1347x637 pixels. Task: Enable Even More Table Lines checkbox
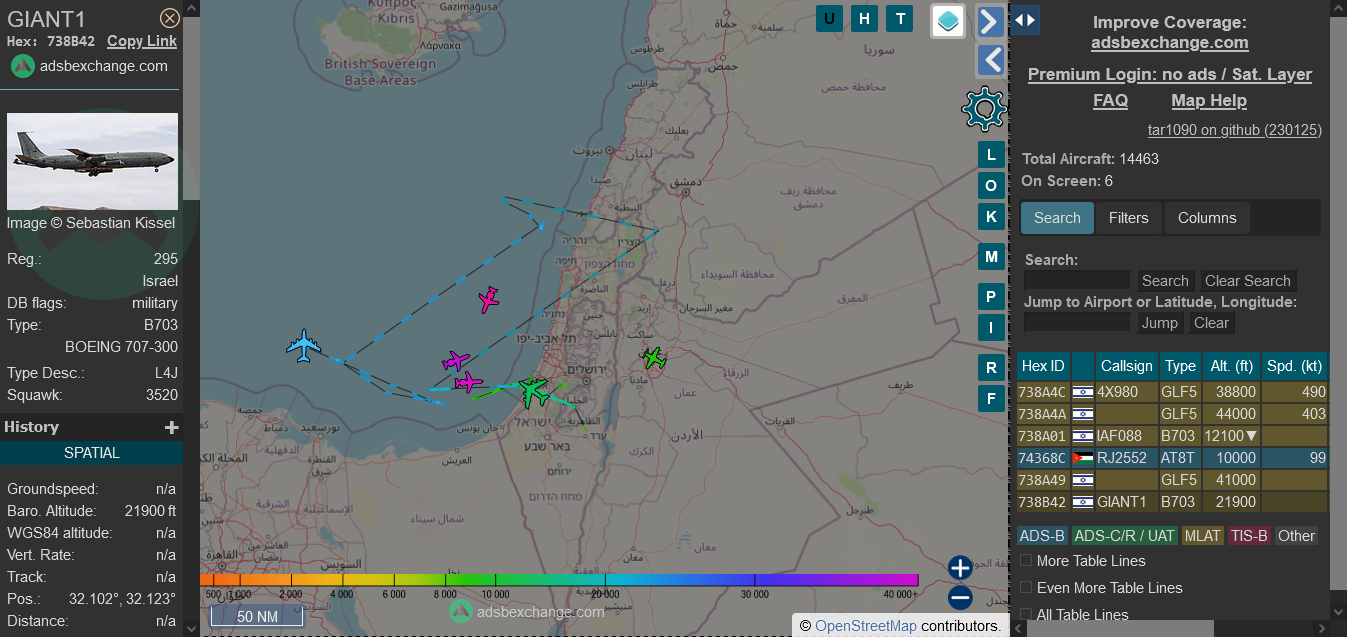coord(1025,588)
